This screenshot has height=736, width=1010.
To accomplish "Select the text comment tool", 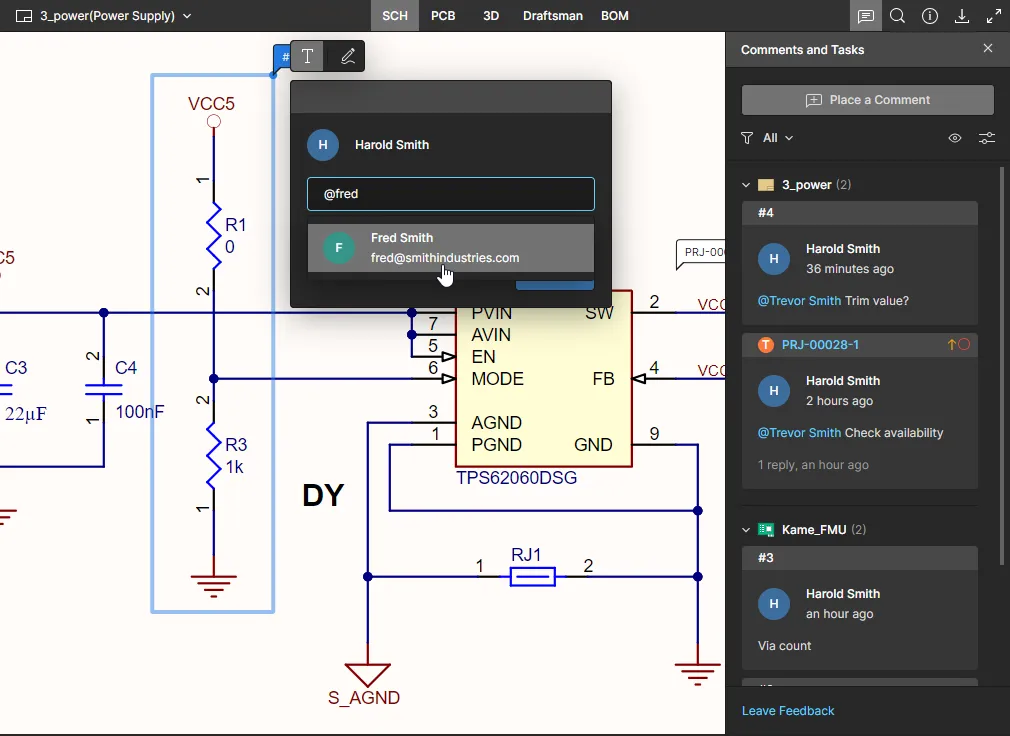I will [308, 57].
